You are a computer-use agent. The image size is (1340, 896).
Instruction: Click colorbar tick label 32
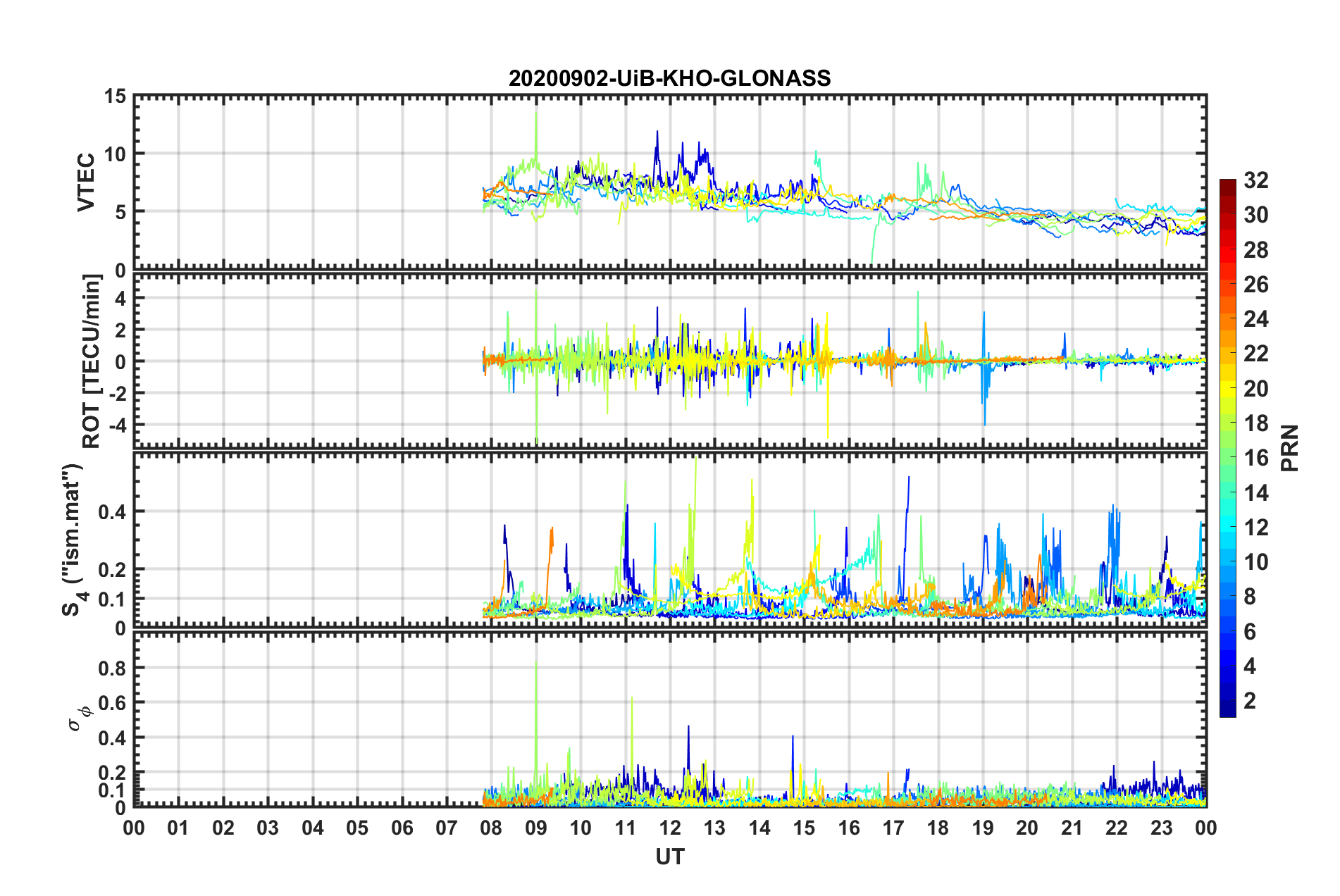point(1256,180)
